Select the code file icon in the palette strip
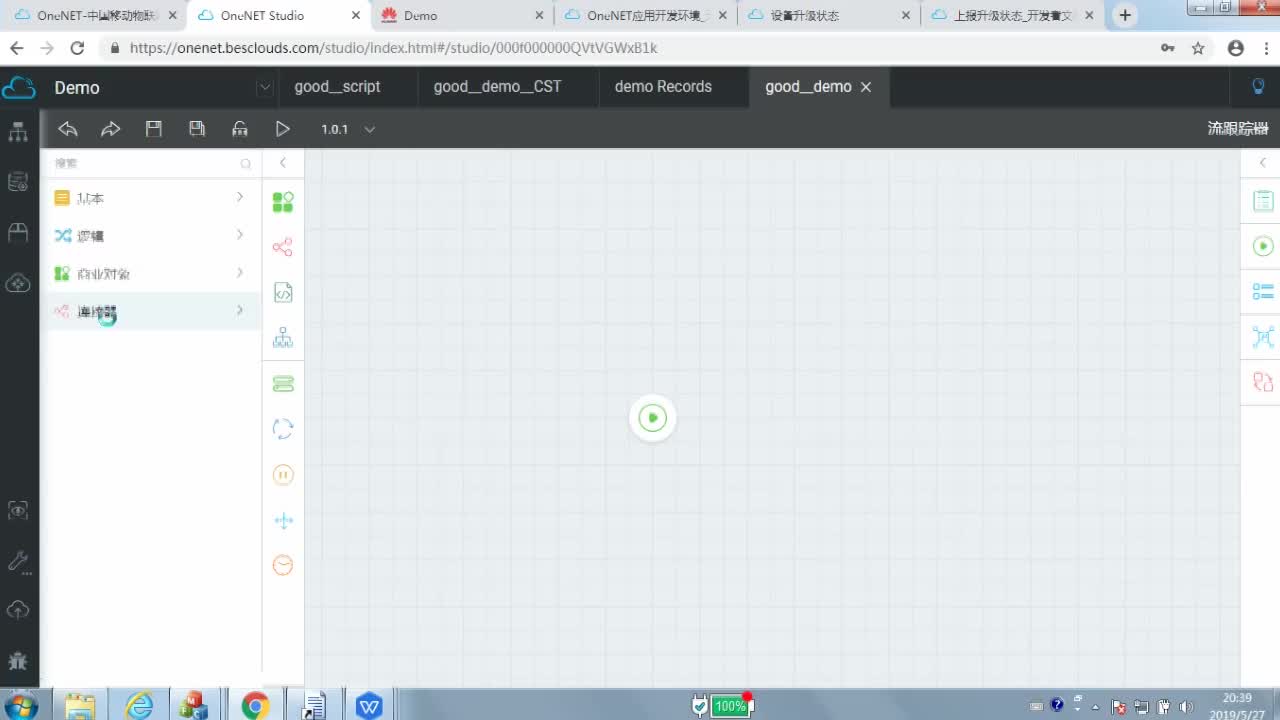Image resolution: width=1280 pixels, height=720 pixels. coord(283,293)
